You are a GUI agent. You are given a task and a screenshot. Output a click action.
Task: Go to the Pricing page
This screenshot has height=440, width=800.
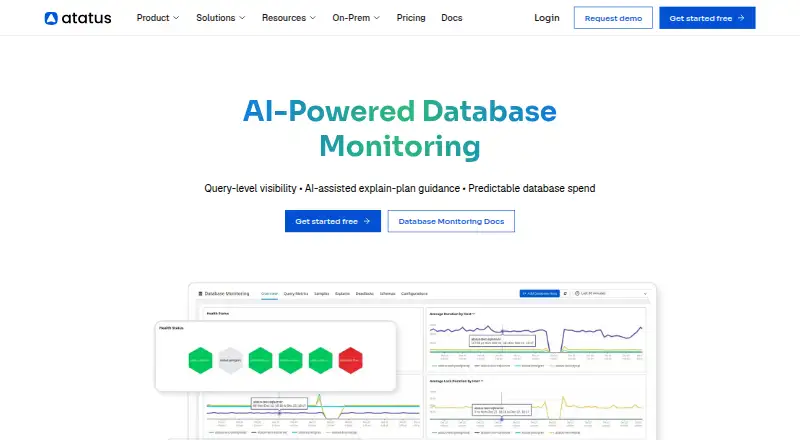411,18
